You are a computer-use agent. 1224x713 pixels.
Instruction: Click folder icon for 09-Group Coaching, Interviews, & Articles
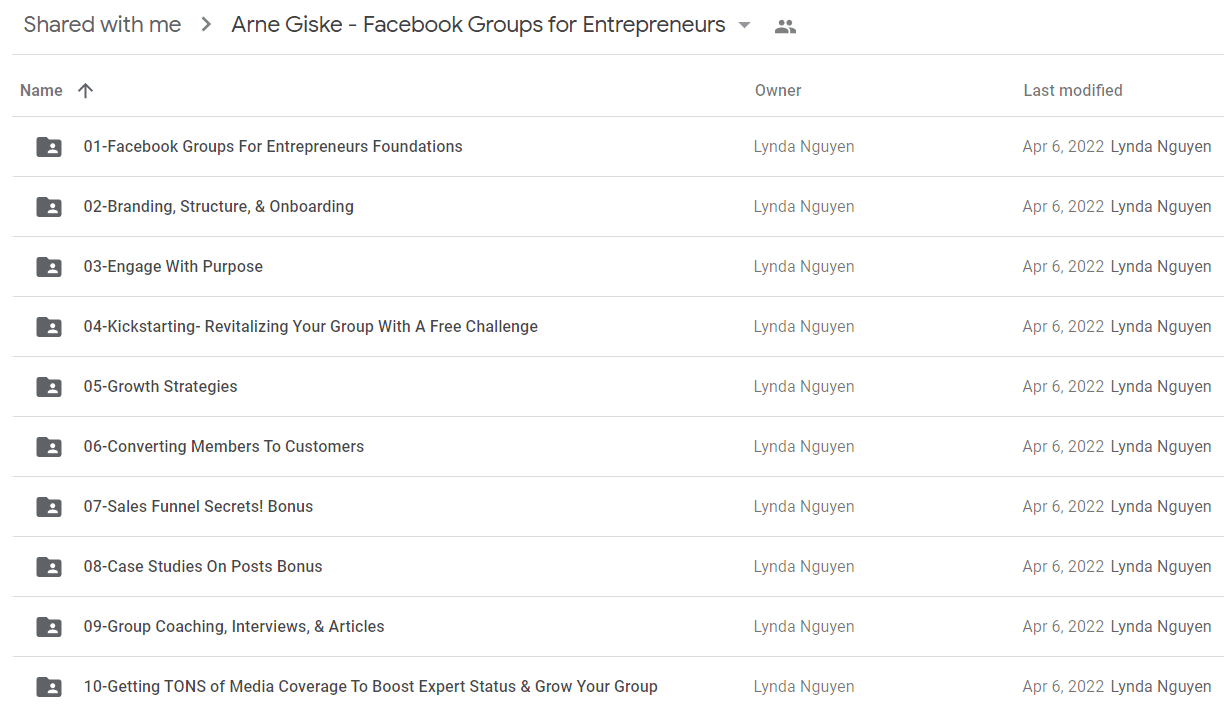tap(49, 627)
